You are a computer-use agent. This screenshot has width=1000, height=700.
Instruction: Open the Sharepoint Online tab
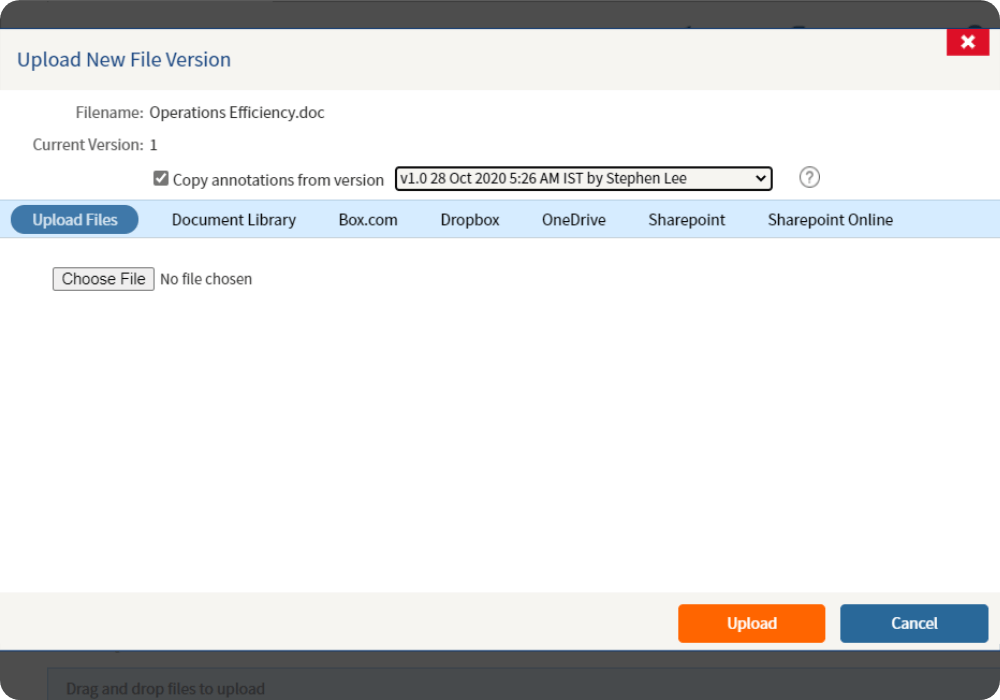pos(830,220)
